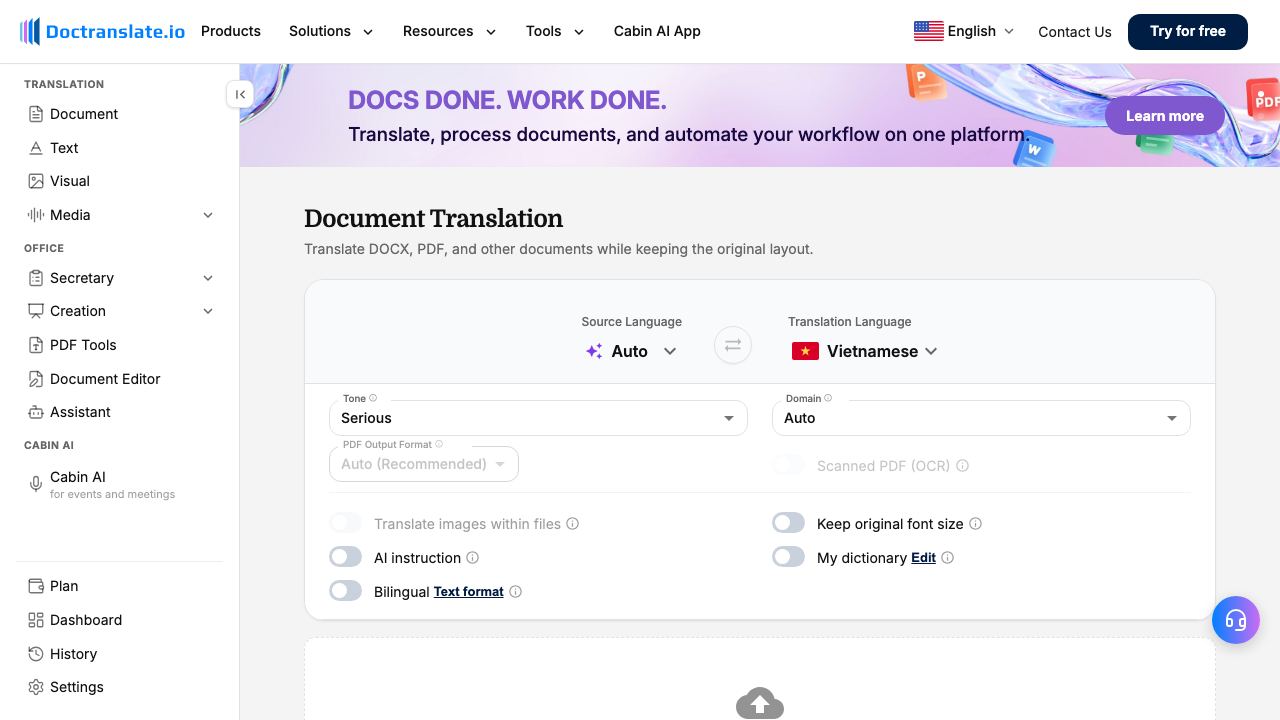Click the Doctranslate.io logo
The height and width of the screenshot is (720, 1280).
(103, 31)
